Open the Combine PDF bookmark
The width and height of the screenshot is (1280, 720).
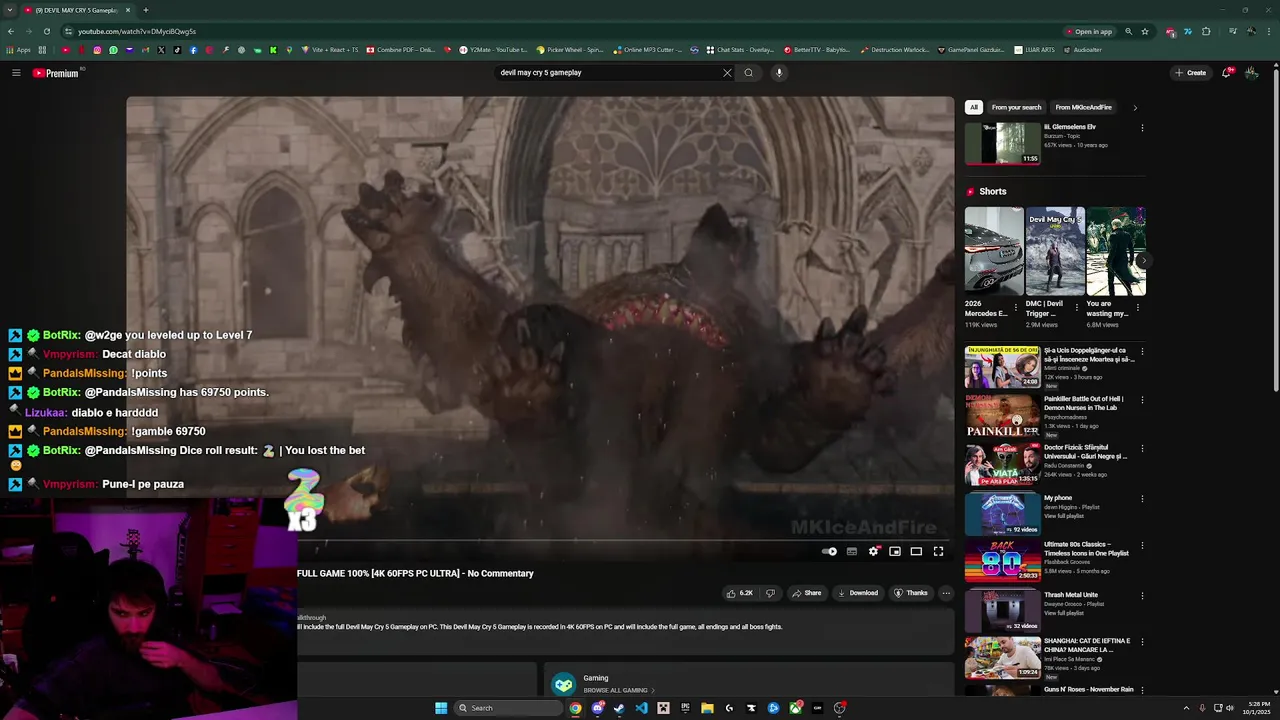pos(400,50)
